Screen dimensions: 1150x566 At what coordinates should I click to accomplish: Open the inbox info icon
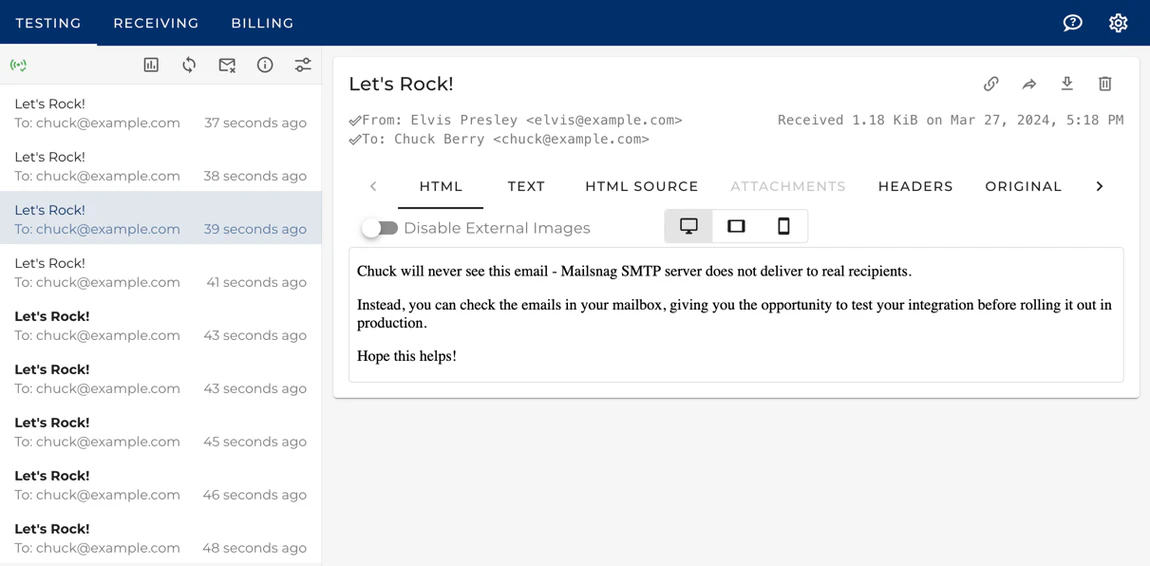[265, 65]
